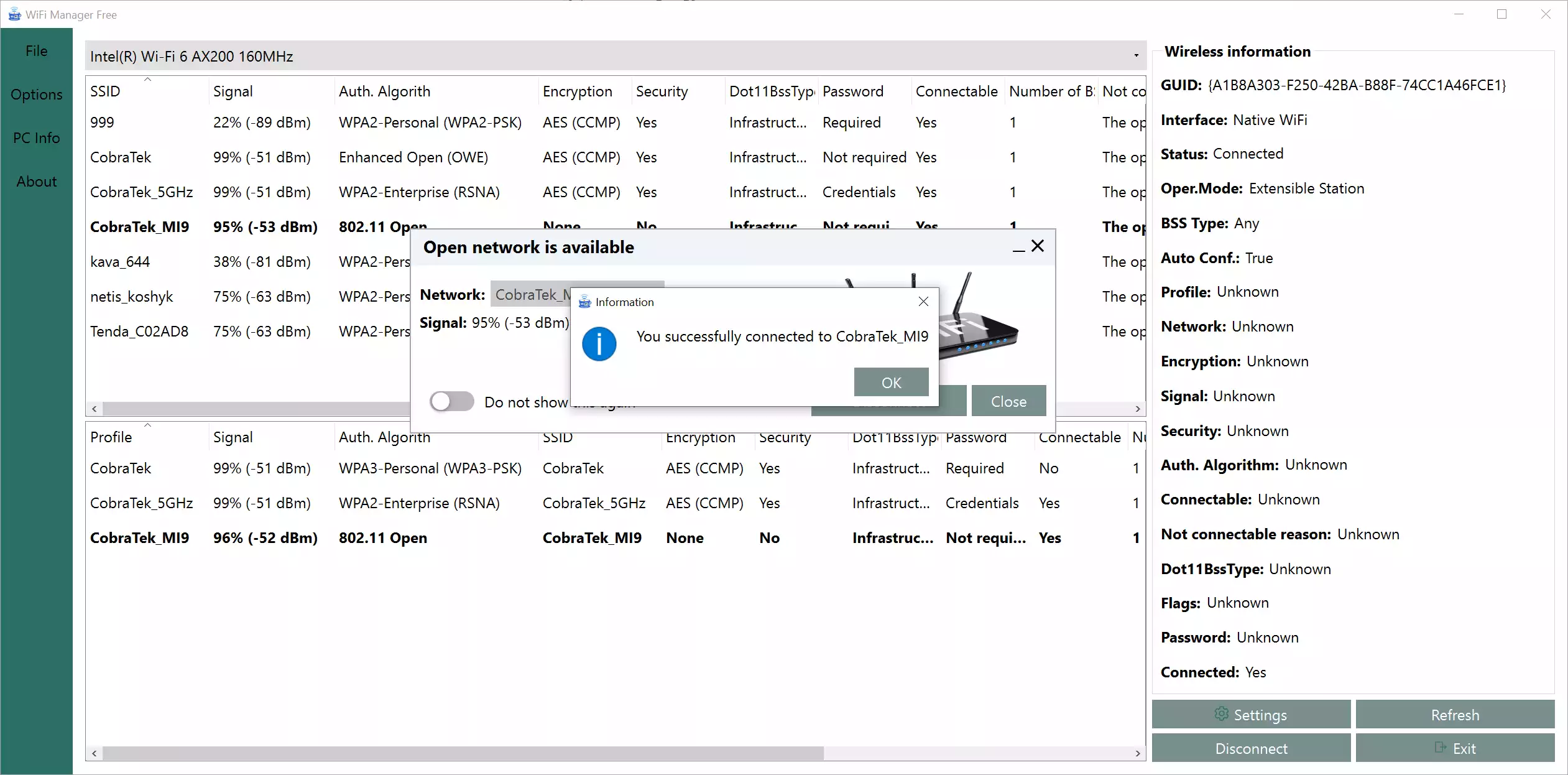This screenshot has width=1568, height=775.
Task: Sort networks by Password column header
Action: pyautogui.click(x=864, y=91)
